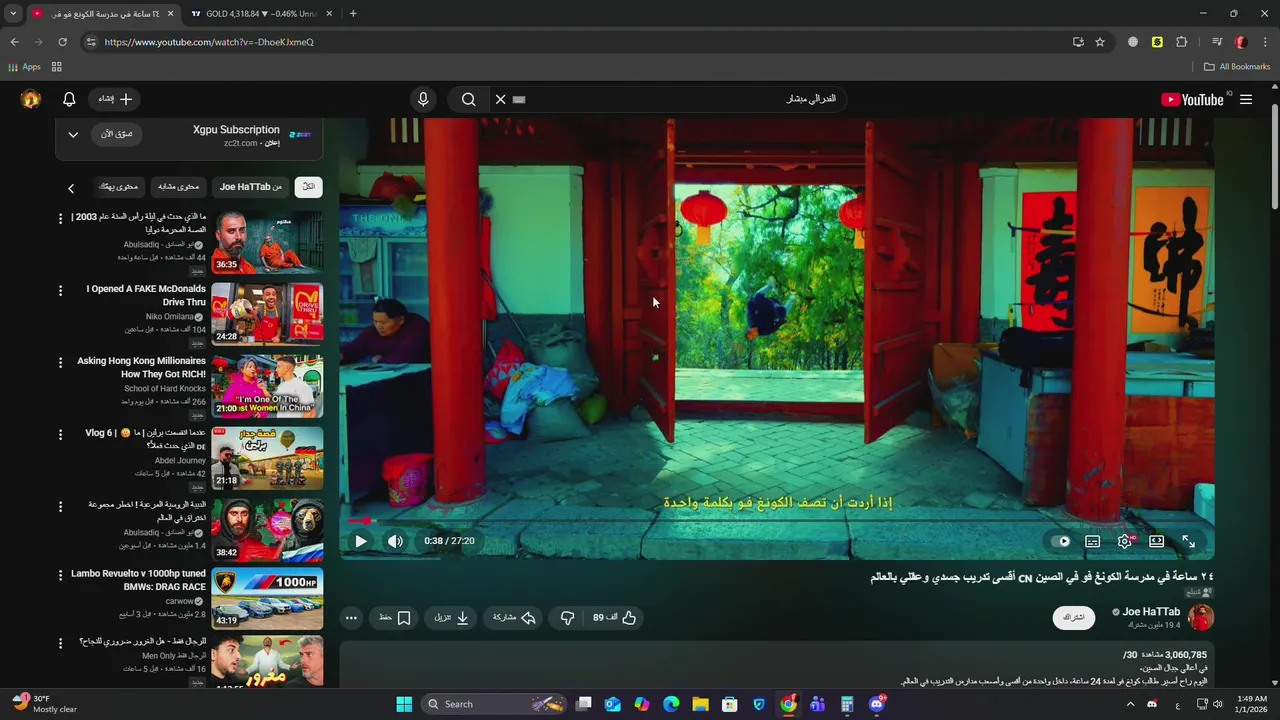
Task: Open options for Abulsadiq 2003 video
Action: coord(60,219)
